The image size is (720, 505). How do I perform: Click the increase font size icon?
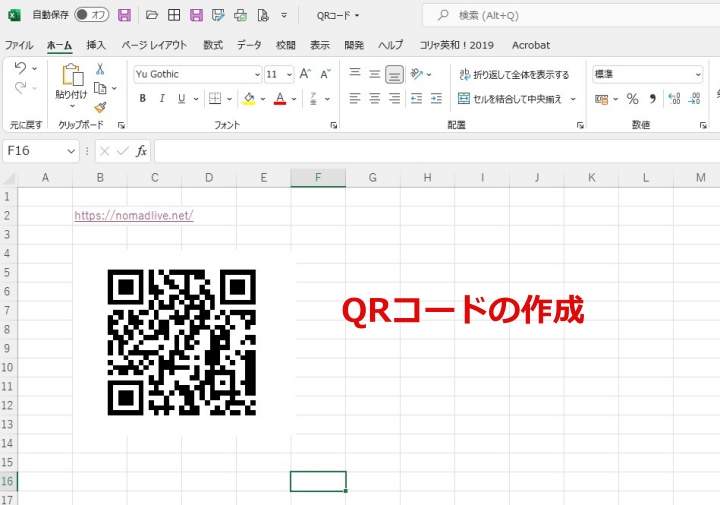coord(305,74)
